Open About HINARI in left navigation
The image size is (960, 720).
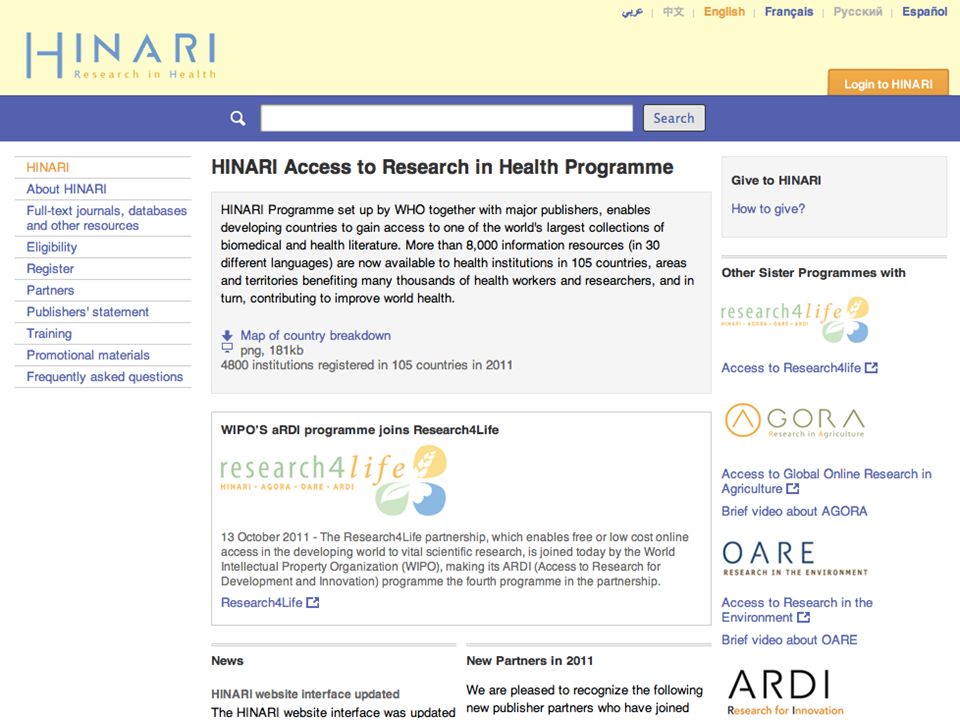click(x=66, y=189)
